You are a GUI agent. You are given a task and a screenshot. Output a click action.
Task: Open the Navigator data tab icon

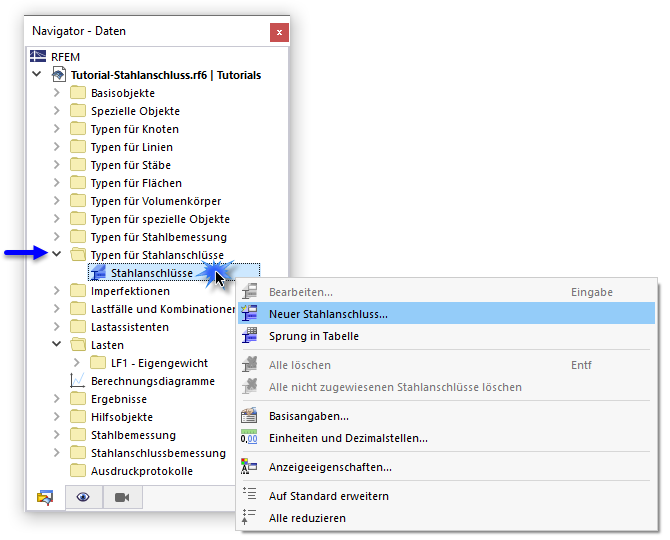point(45,497)
